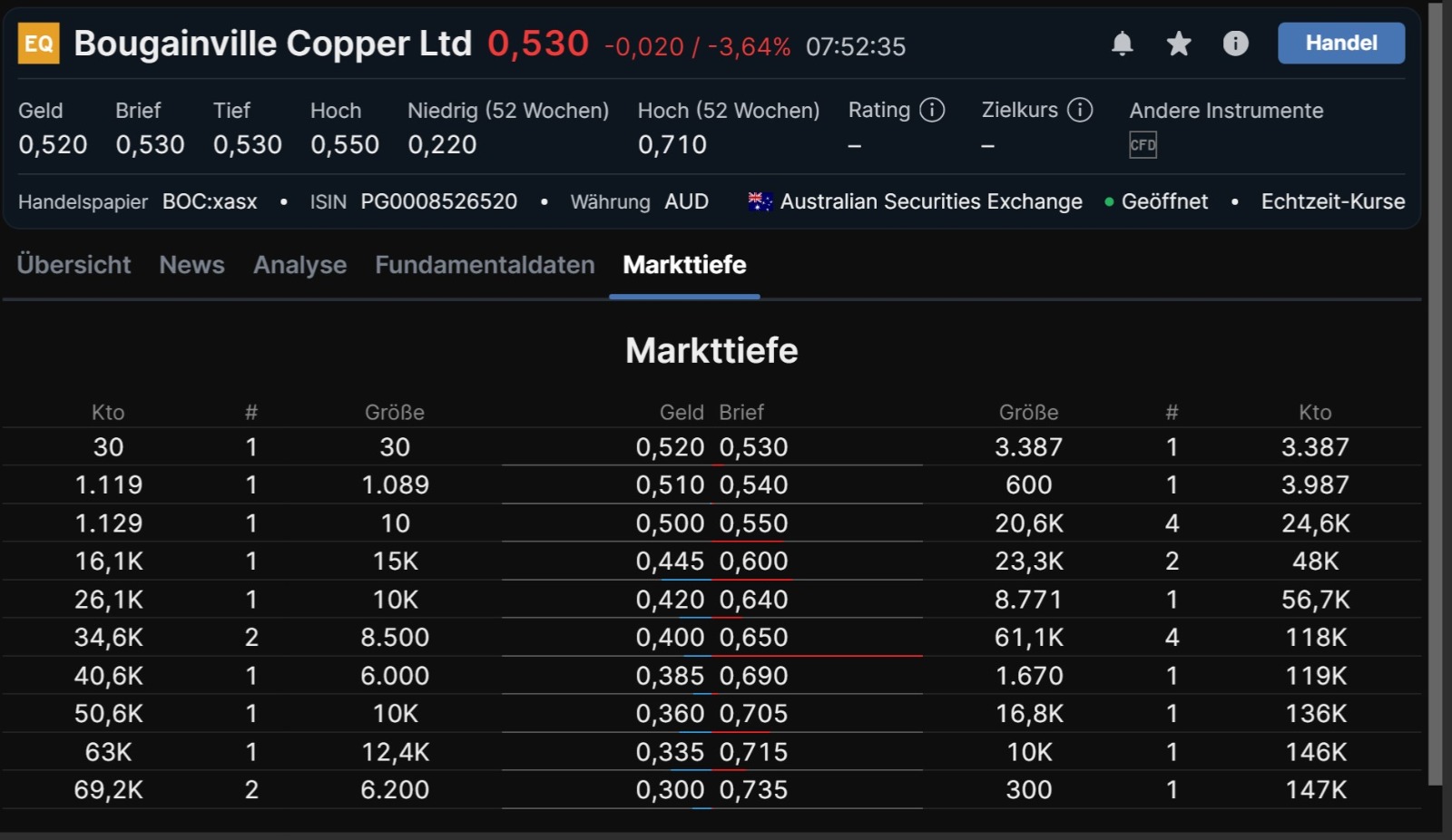Click the info icon beside Rating
Screen dimensions: 1452x840
[931, 110]
